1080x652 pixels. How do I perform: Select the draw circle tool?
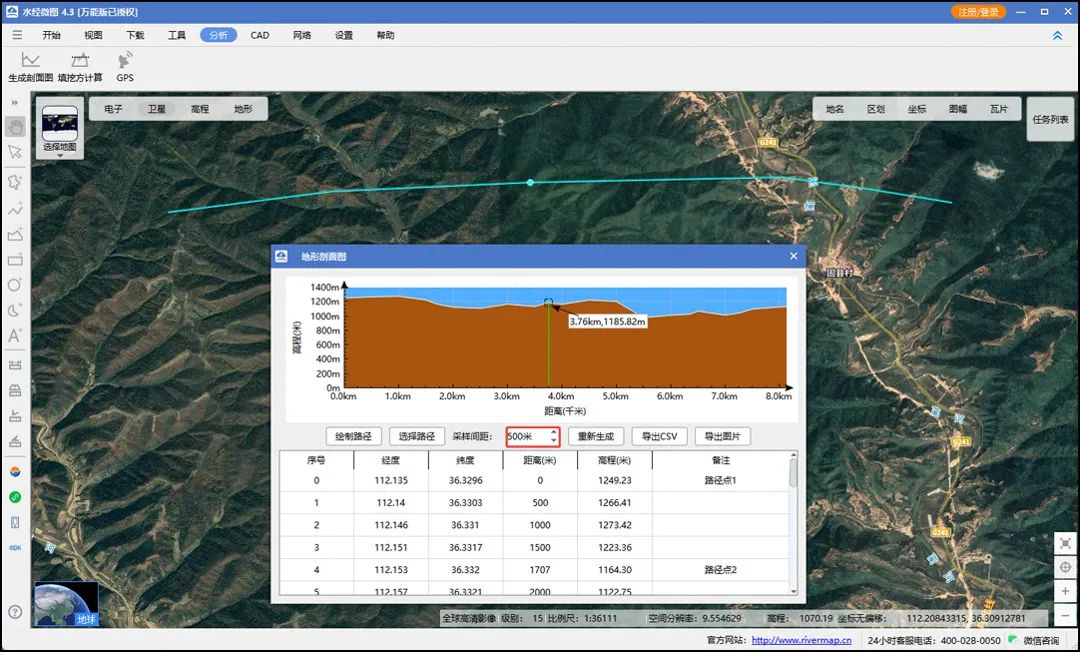click(x=15, y=284)
